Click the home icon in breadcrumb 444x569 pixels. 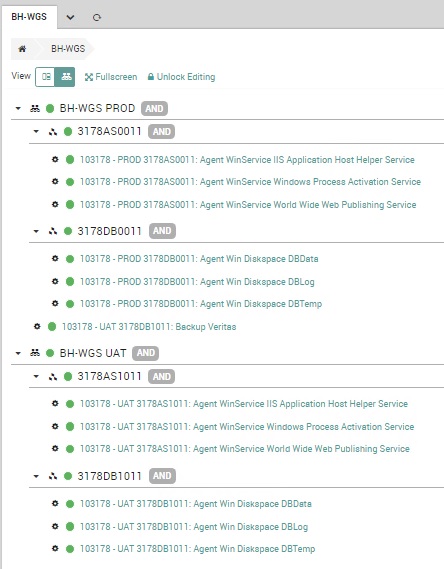22,49
